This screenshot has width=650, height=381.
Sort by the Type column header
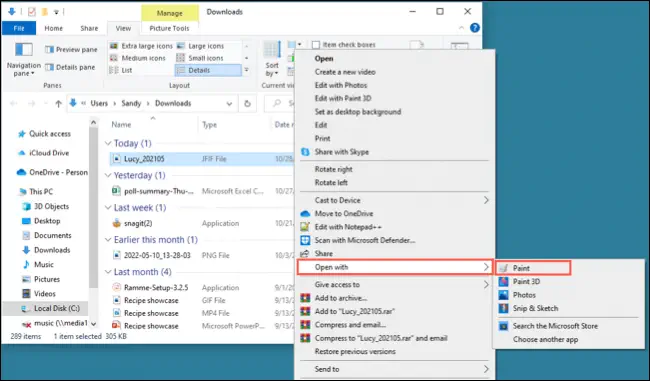[x=209, y=124]
